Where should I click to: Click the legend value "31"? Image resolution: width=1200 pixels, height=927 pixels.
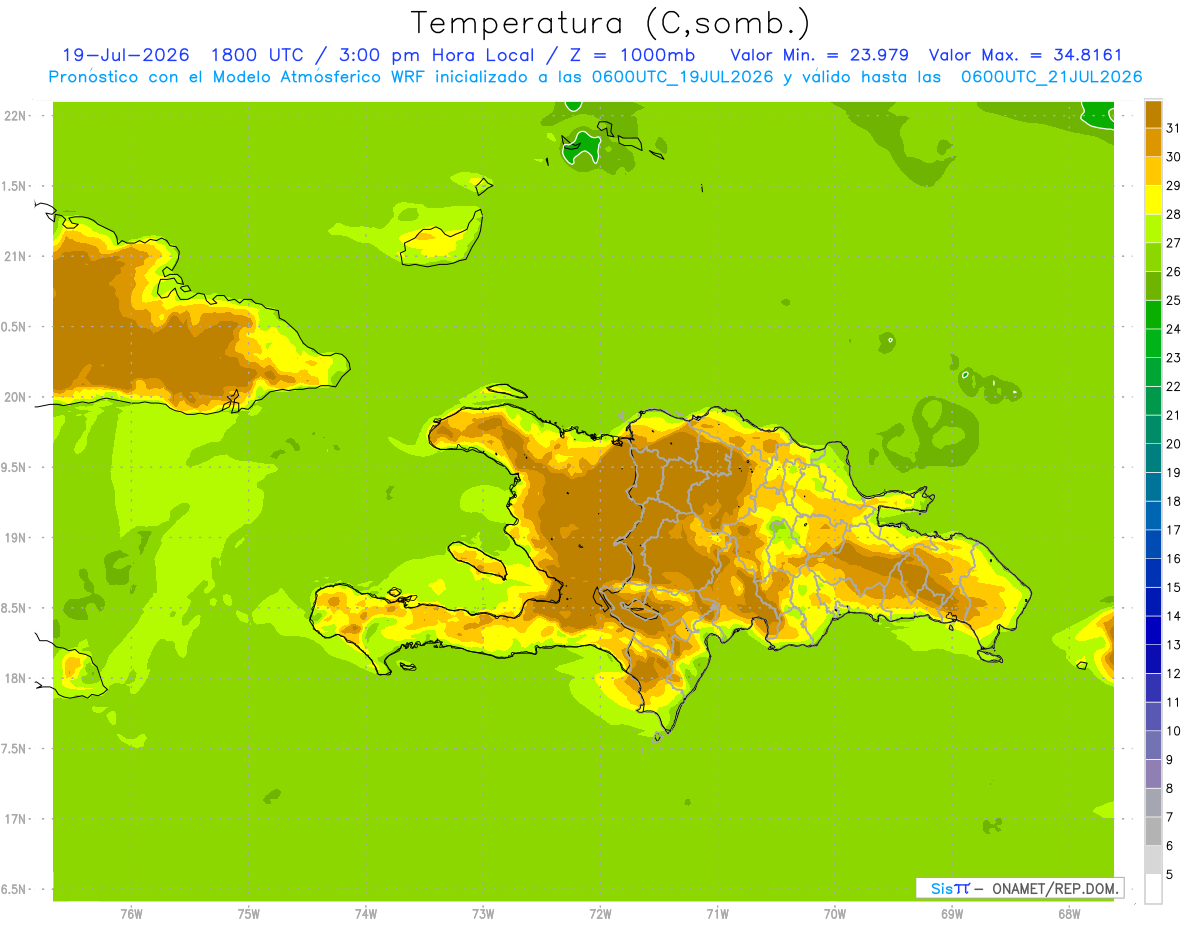(1173, 128)
